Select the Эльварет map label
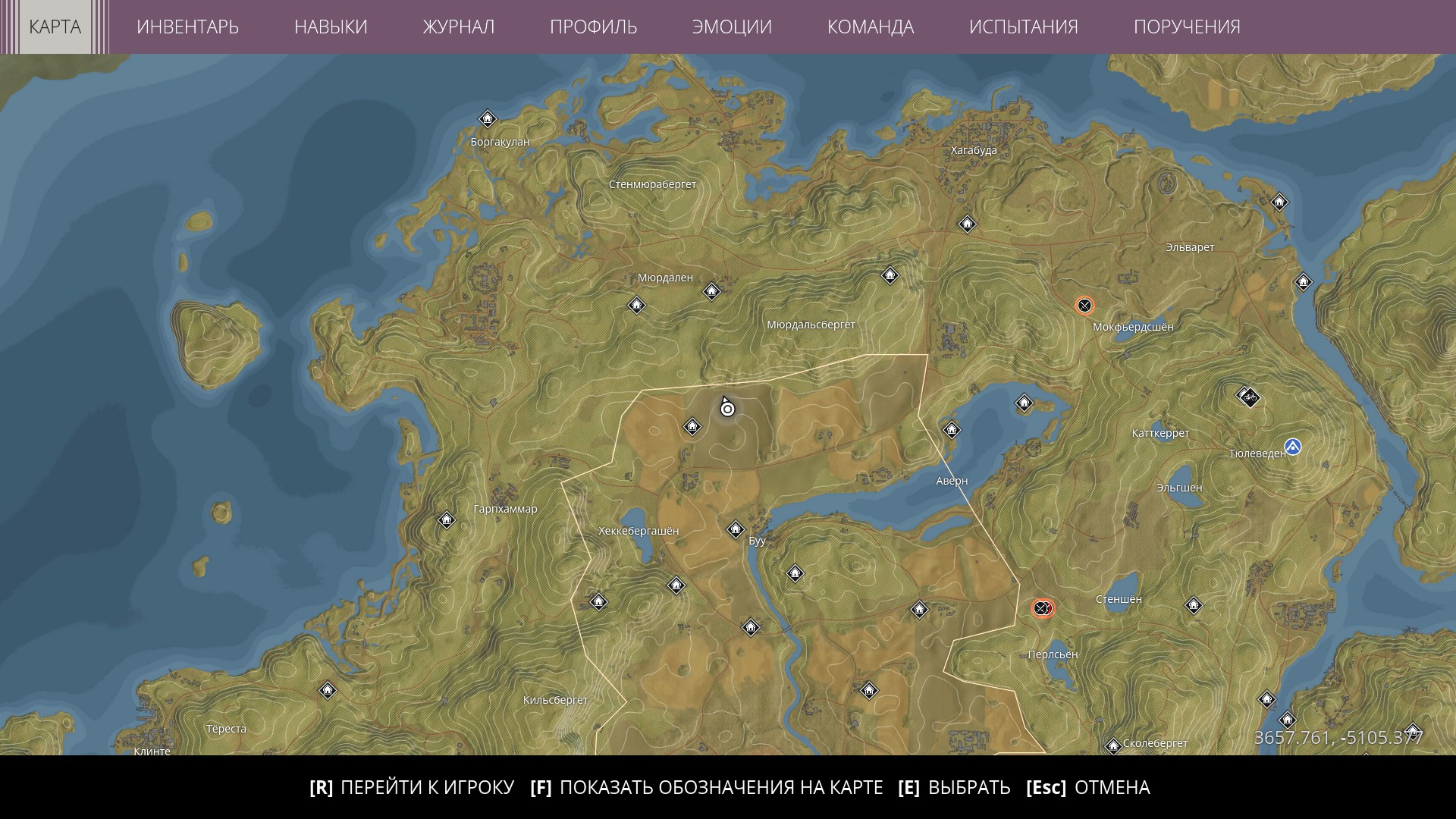Viewport: 1456px width, 819px height. coord(1190,247)
